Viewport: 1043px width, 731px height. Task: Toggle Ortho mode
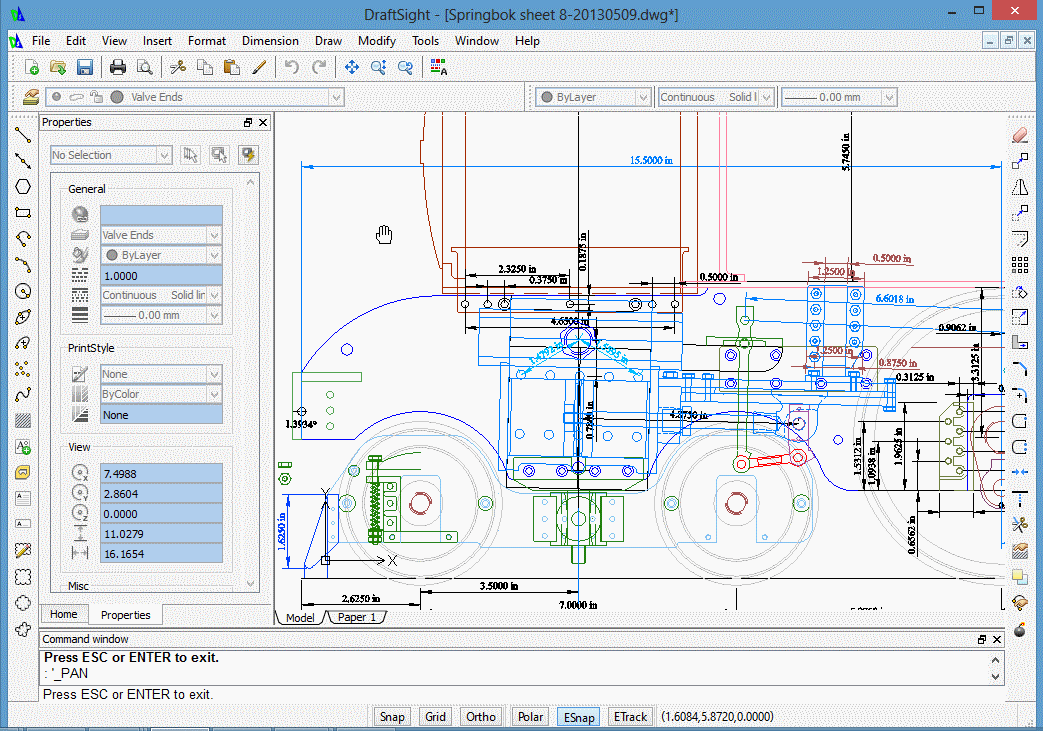[x=481, y=716]
